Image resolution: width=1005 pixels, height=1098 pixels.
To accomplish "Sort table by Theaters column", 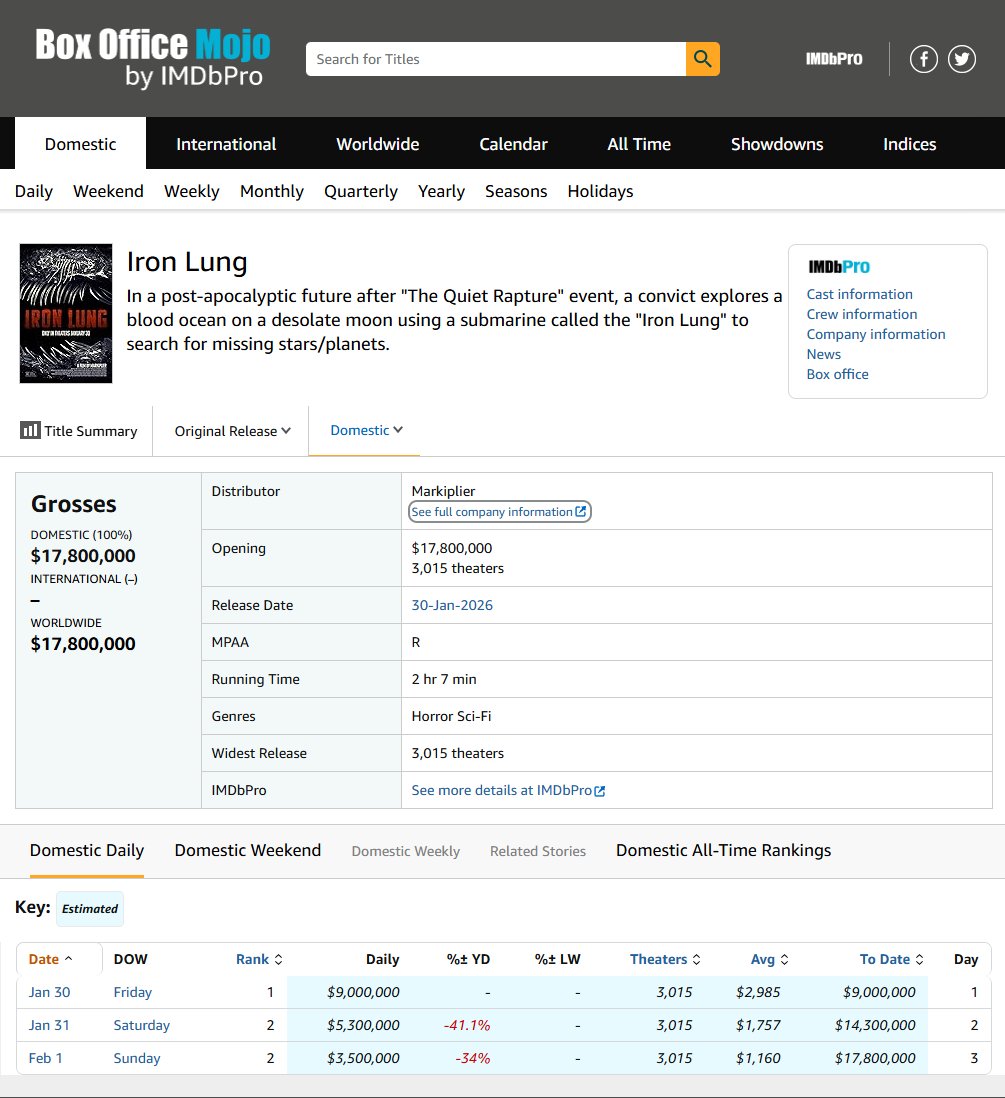I will [x=665, y=959].
